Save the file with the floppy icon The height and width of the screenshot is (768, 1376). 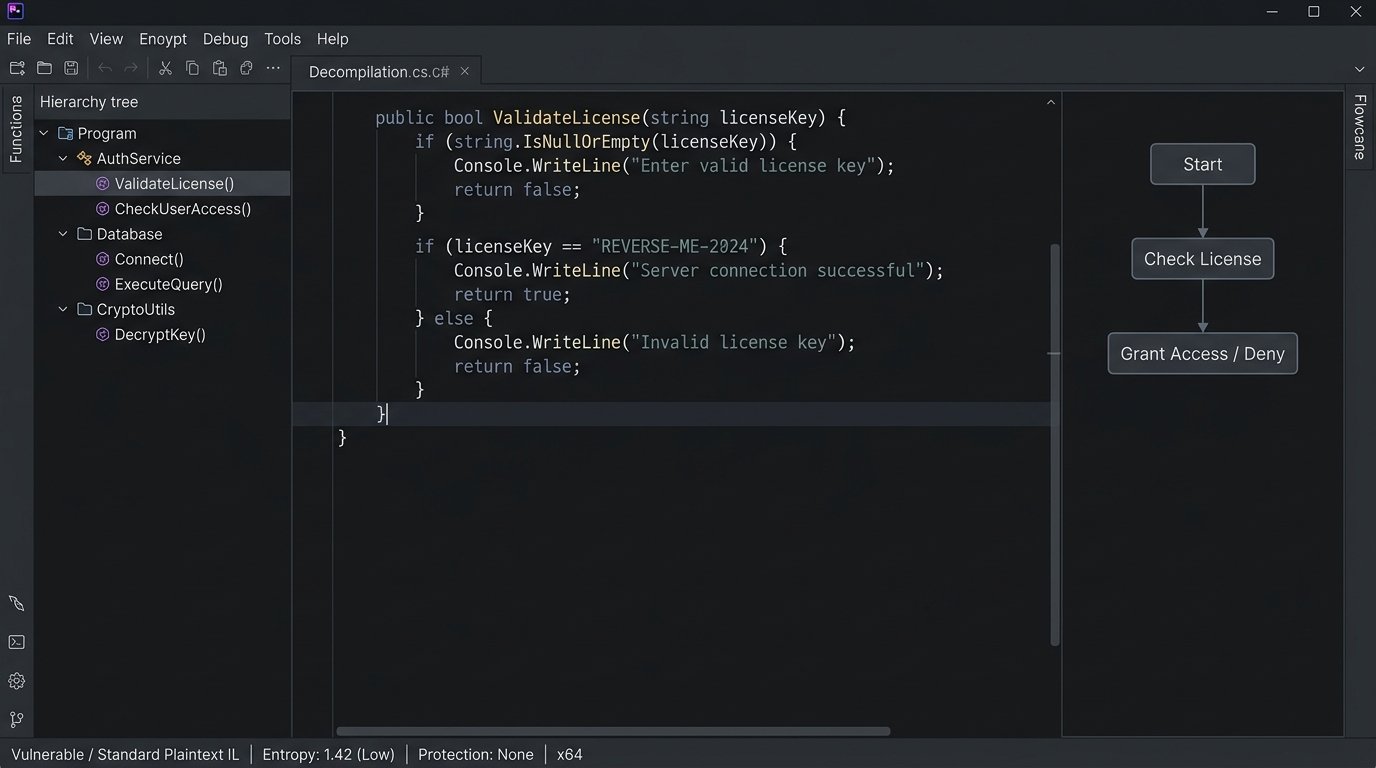(71, 68)
